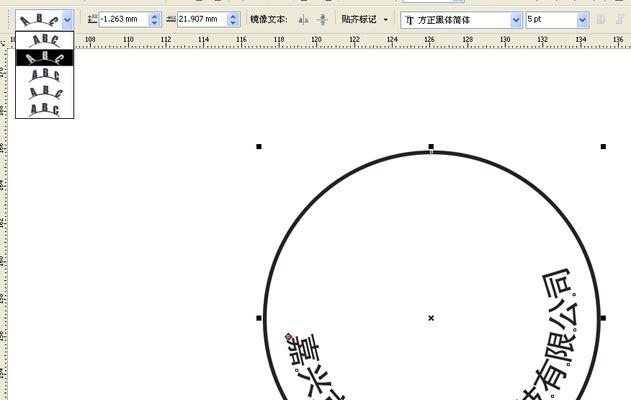Click the top-right selection handle

click(x=603, y=146)
